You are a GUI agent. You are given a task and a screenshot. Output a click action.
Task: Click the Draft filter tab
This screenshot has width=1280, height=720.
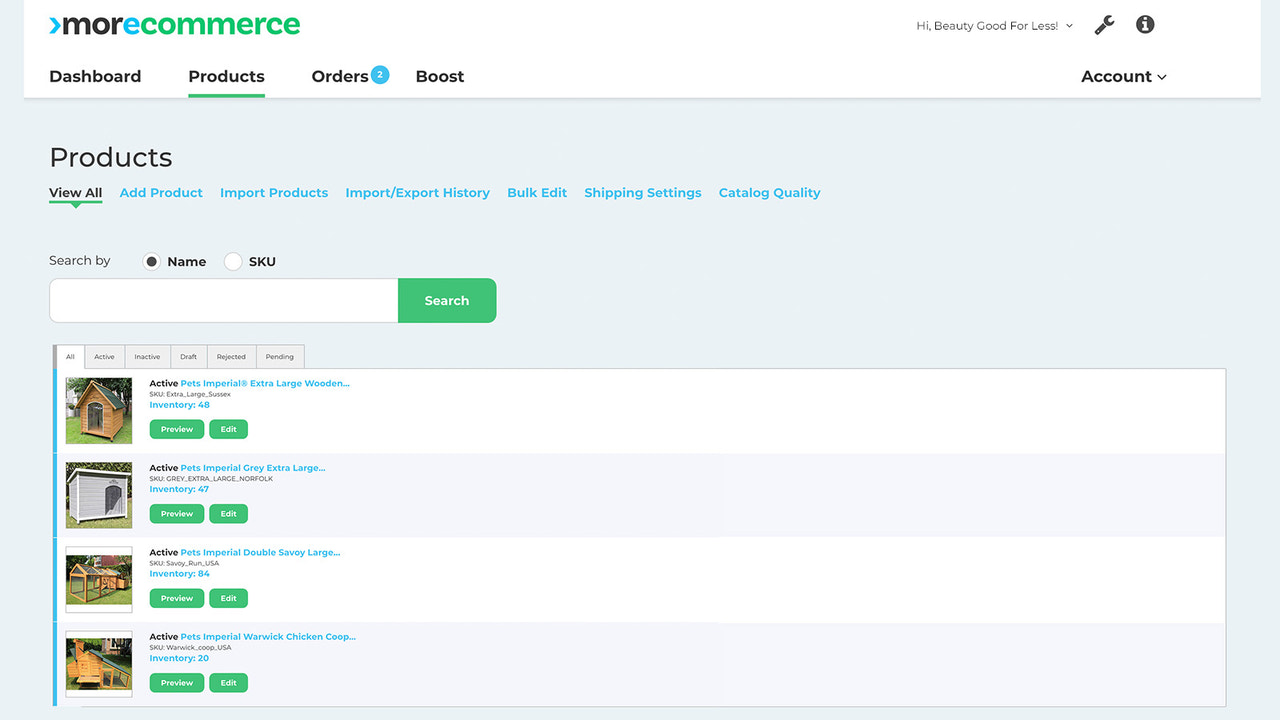(x=188, y=356)
